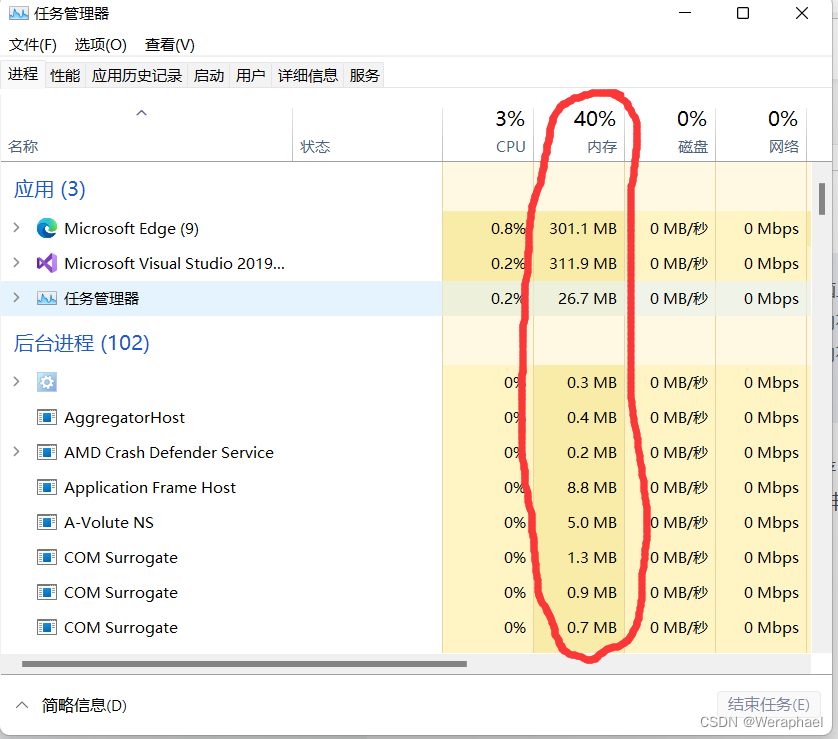Sort processes by the 内存 column header
838x739 pixels.
click(x=579, y=133)
